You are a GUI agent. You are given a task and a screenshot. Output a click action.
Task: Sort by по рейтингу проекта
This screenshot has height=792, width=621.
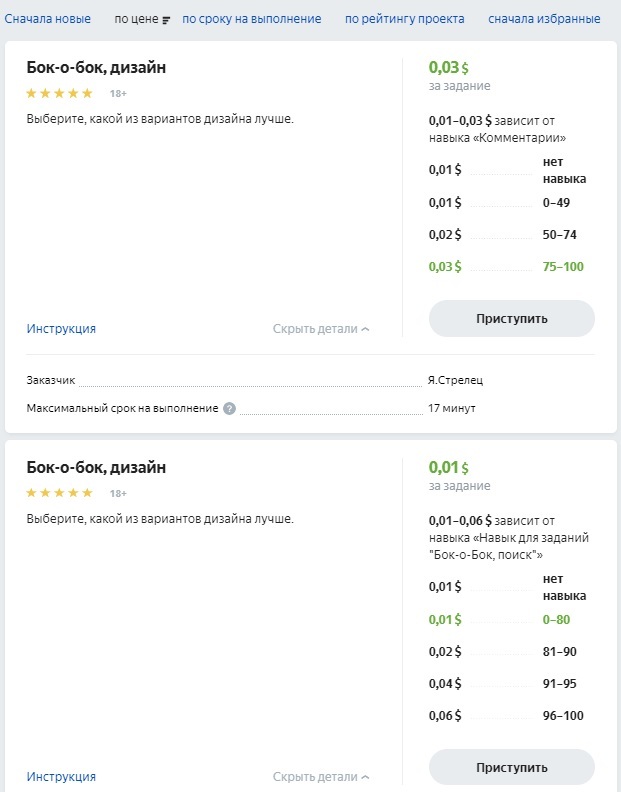coord(405,19)
